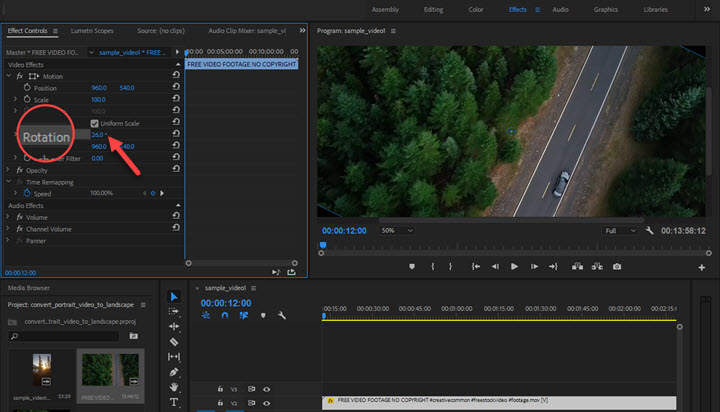Screen dimensions: 720x412
Task: Expand the Opacity effect properties
Action: (x=9, y=170)
